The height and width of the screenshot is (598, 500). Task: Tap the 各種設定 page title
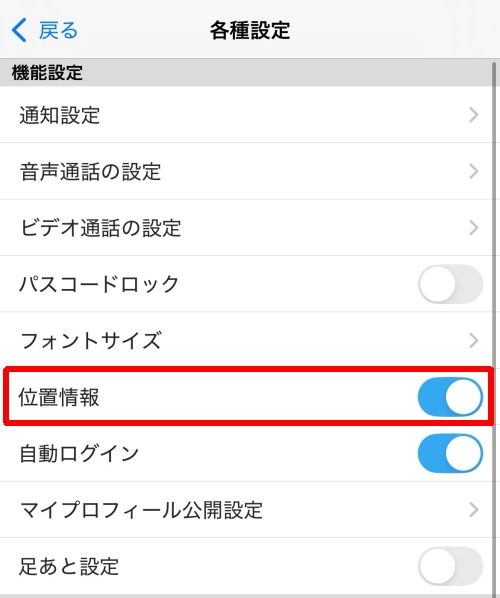point(250,30)
